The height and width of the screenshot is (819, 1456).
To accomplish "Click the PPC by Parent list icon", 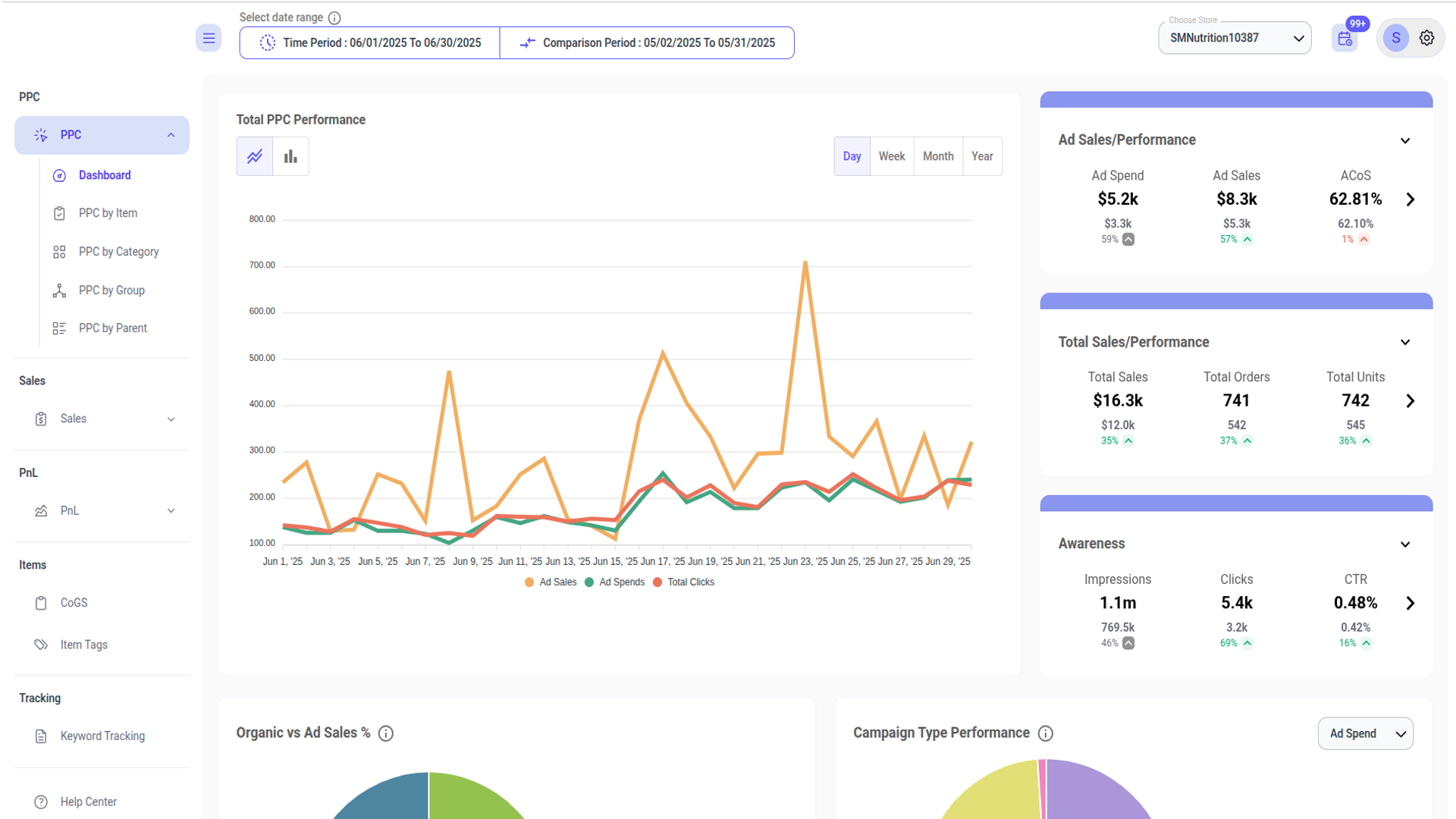I will [59, 328].
